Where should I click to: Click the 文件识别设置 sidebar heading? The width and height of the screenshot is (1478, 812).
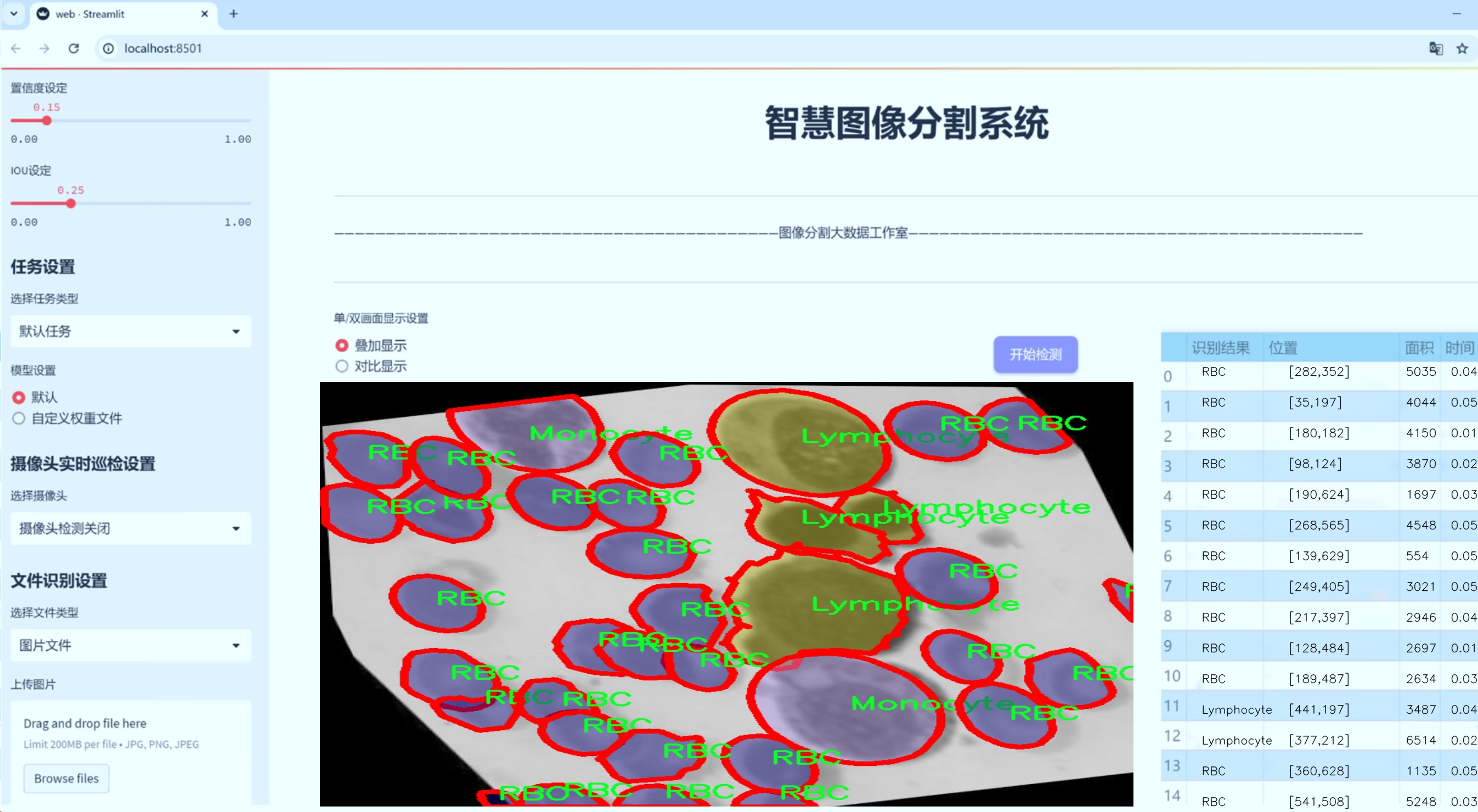pyautogui.click(x=59, y=580)
